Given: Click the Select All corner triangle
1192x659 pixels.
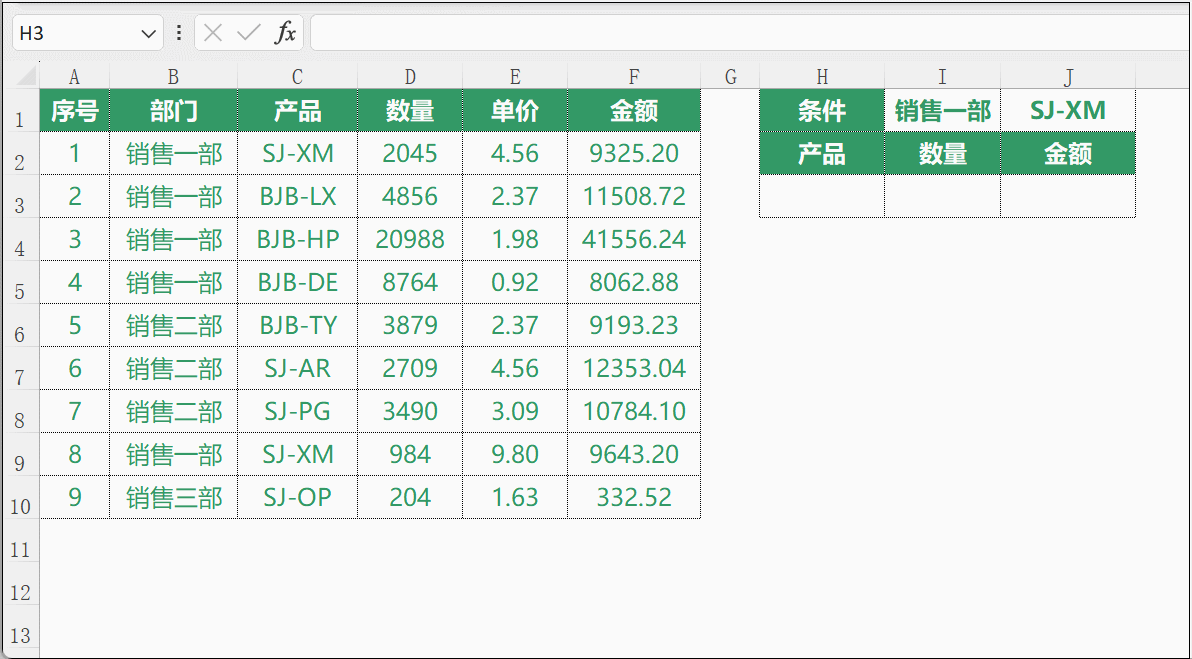Looking at the screenshot, I should tap(27, 74).
